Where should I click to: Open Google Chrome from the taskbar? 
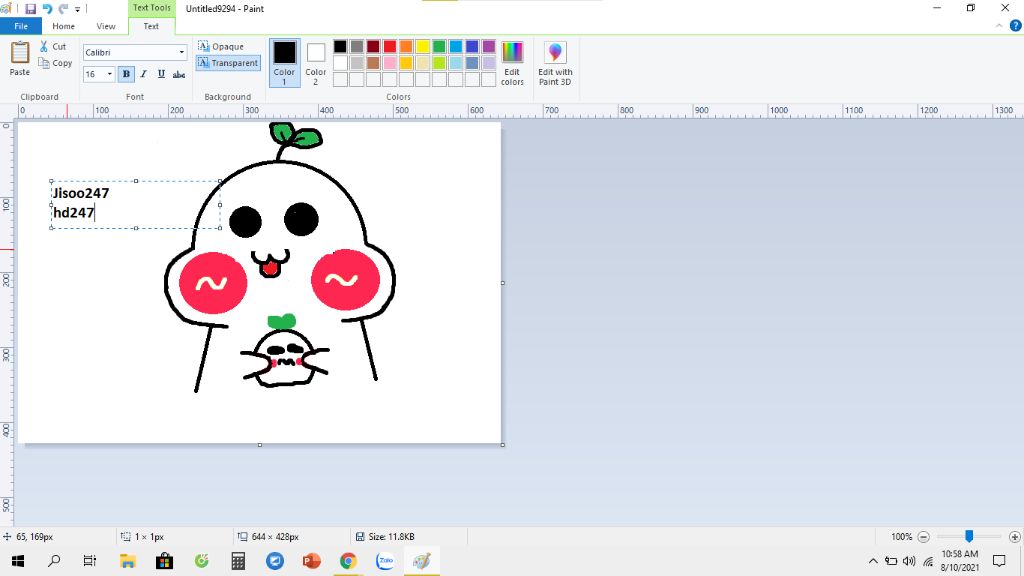point(348,561)
